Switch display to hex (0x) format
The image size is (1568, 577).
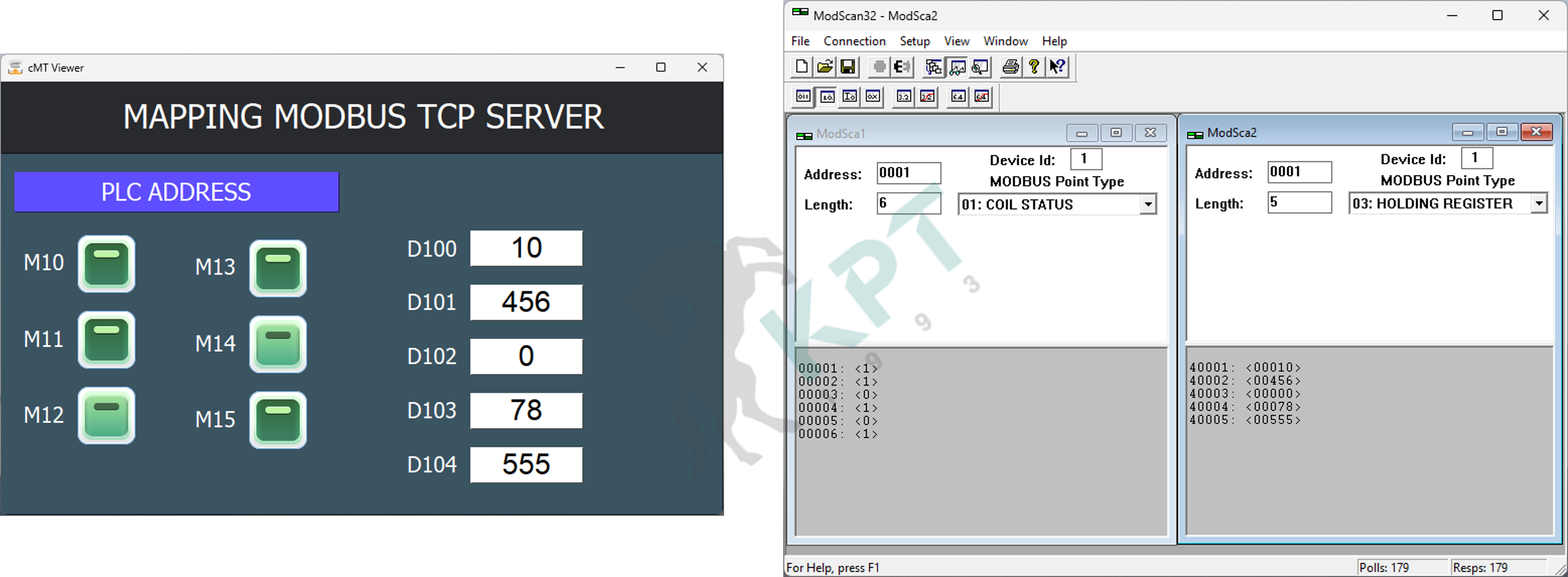(873, 96)
